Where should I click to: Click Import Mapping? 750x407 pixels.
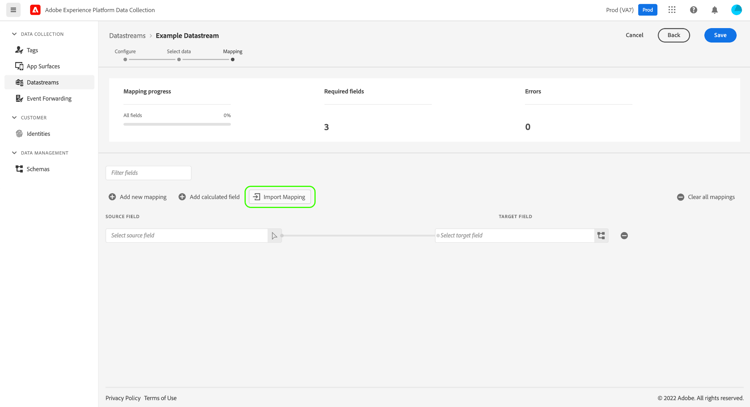point(280,197)
